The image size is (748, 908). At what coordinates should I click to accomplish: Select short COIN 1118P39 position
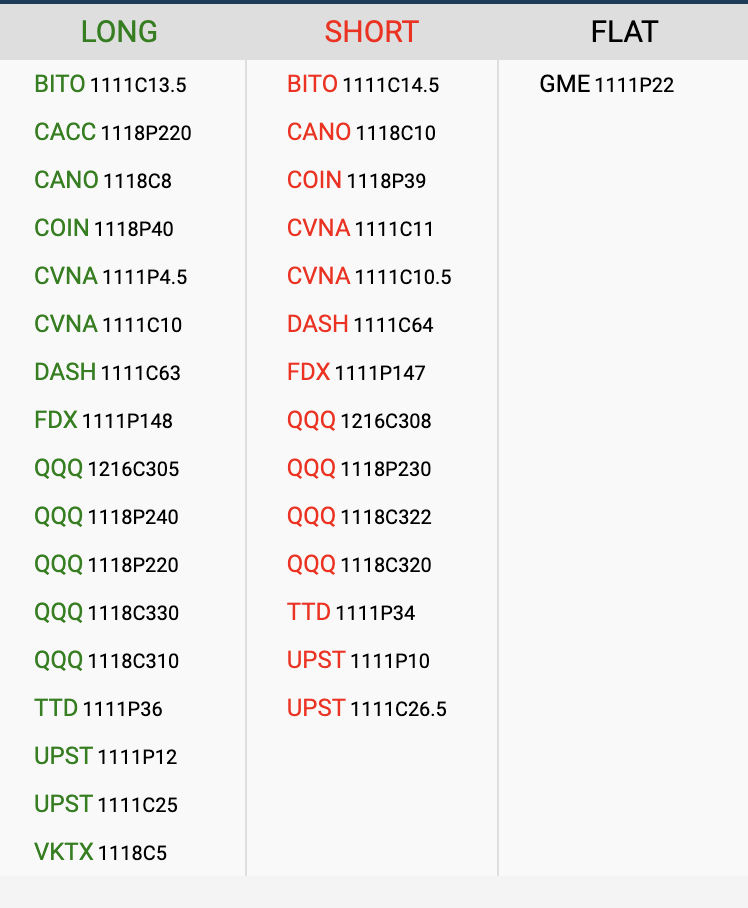[356, 181]
